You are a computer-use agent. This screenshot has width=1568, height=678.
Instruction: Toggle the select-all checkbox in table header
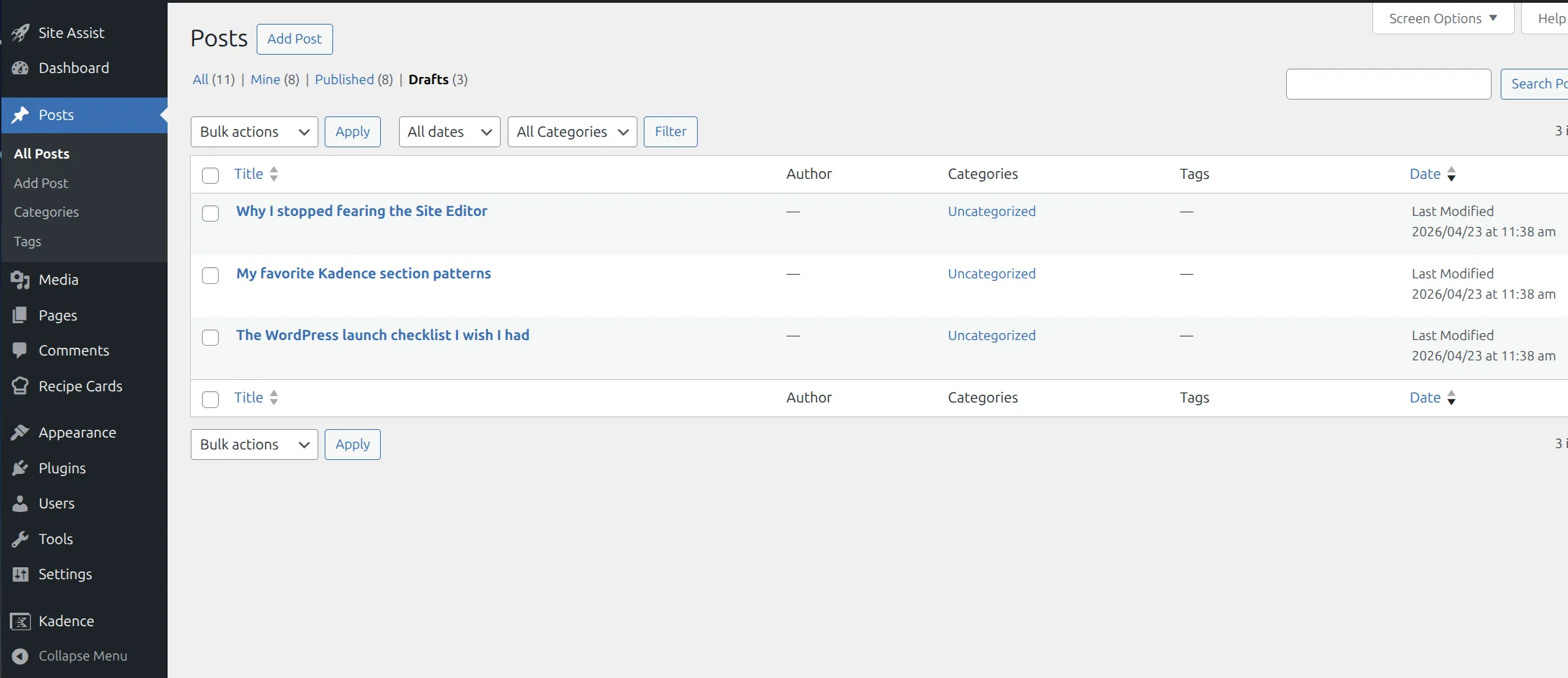pyautogui.click(x=210, y=175)
